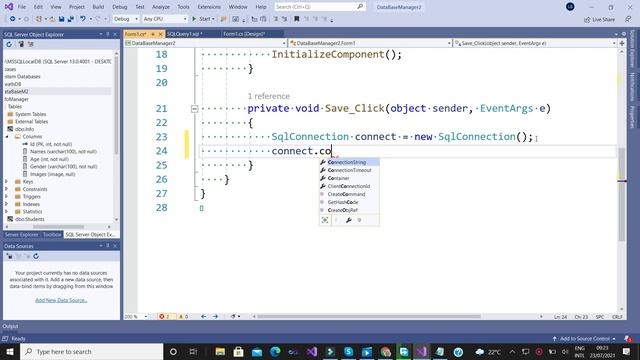Click Add SQL Server icon in explorer toolbar
The width and height of the screenshot is (640, 360).
click(21, 44)
